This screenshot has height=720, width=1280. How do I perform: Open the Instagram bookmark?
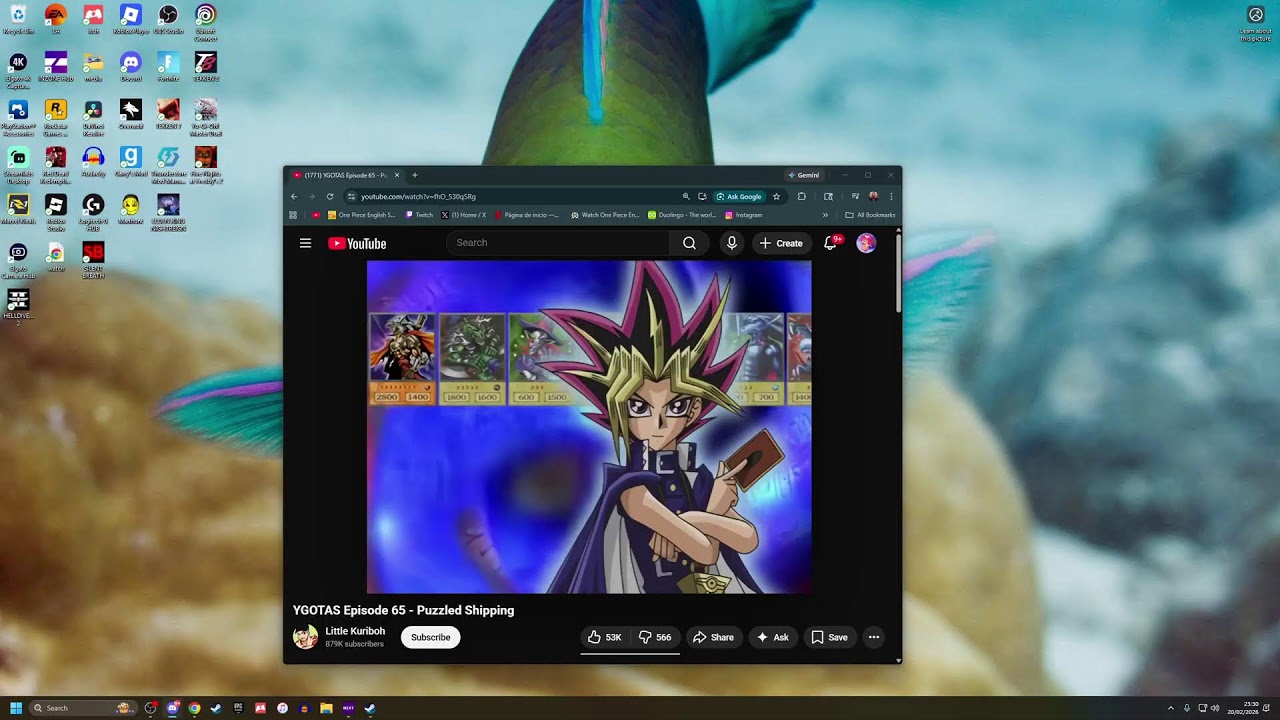coord(743,215)
